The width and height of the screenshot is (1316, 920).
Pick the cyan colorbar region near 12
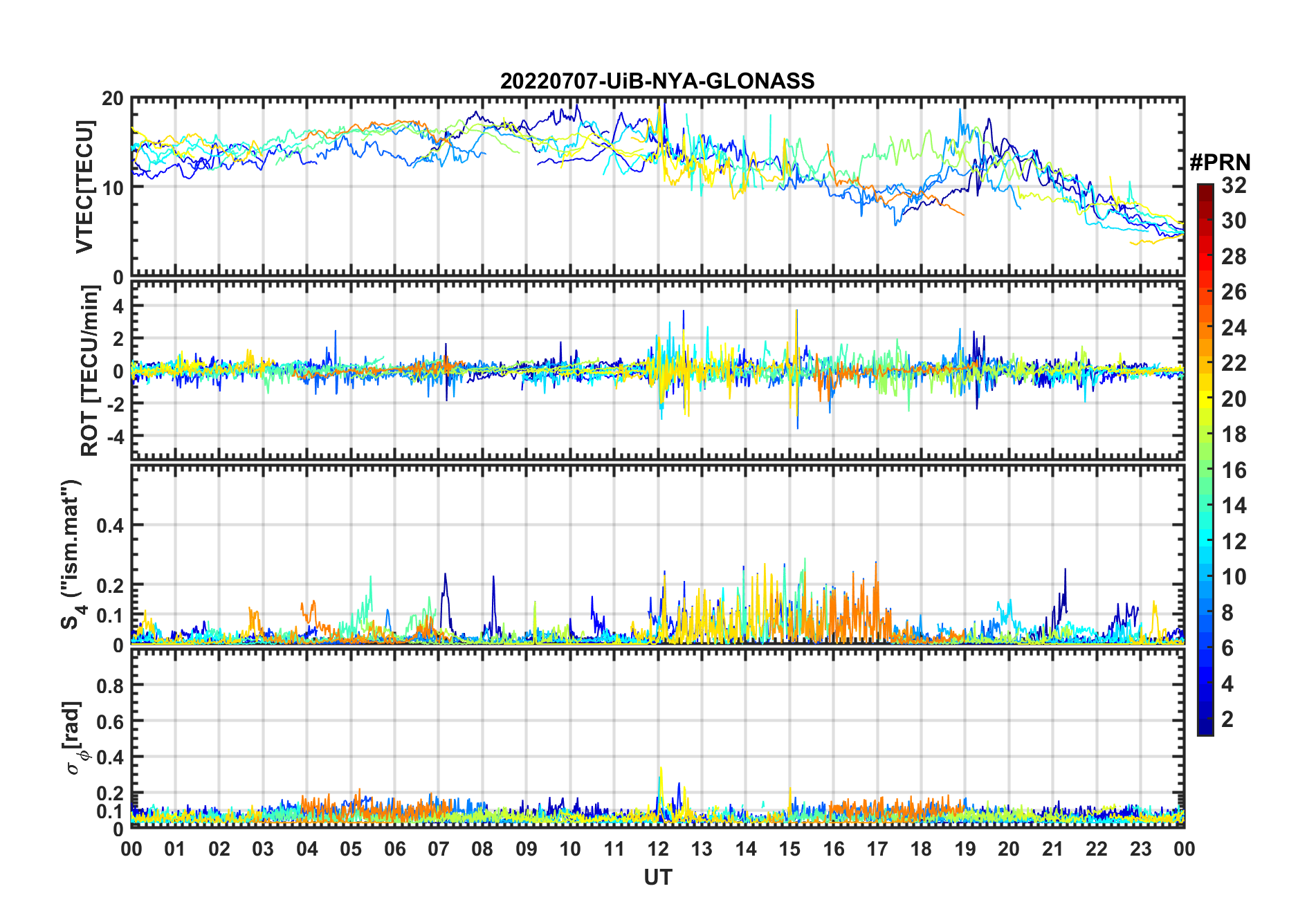point(1205,542)
